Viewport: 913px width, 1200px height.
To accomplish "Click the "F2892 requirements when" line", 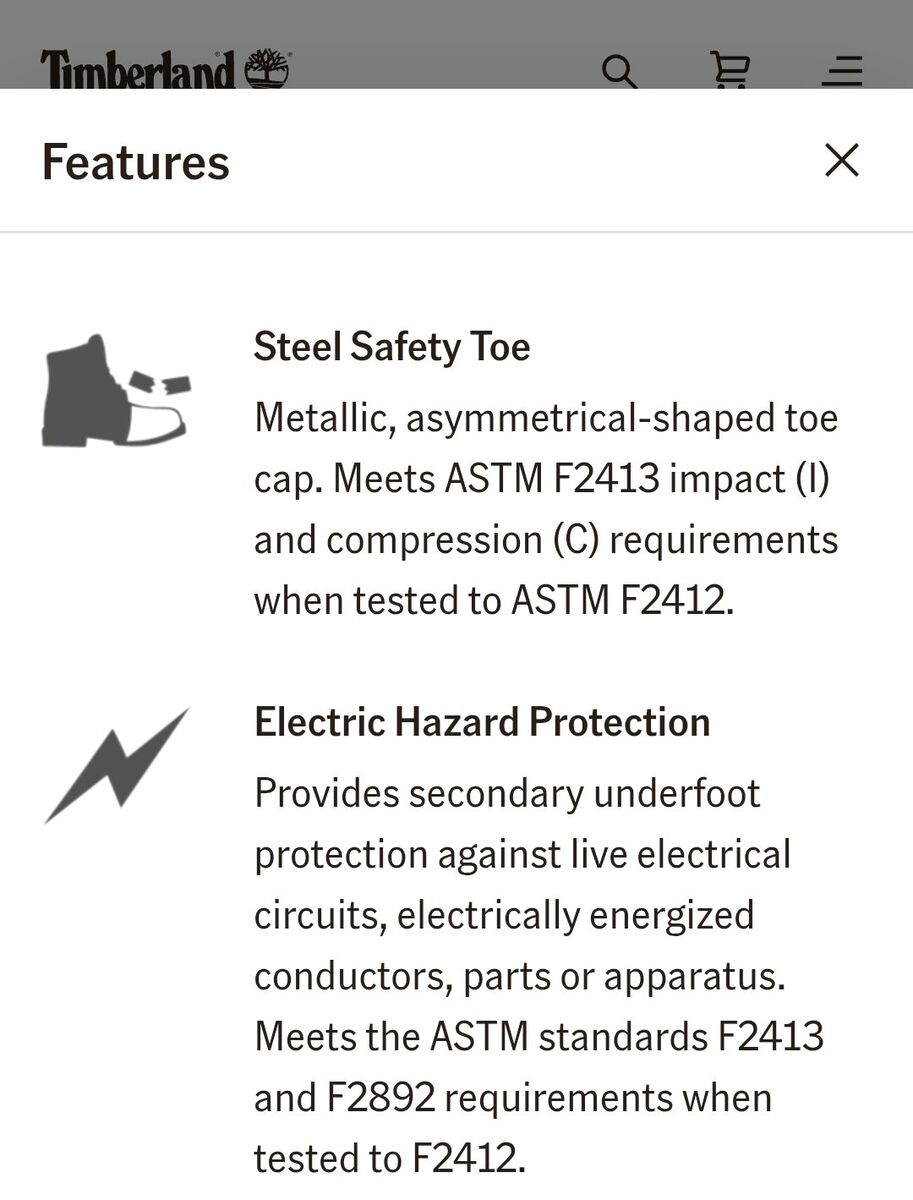I will [x=512, y=1097].
